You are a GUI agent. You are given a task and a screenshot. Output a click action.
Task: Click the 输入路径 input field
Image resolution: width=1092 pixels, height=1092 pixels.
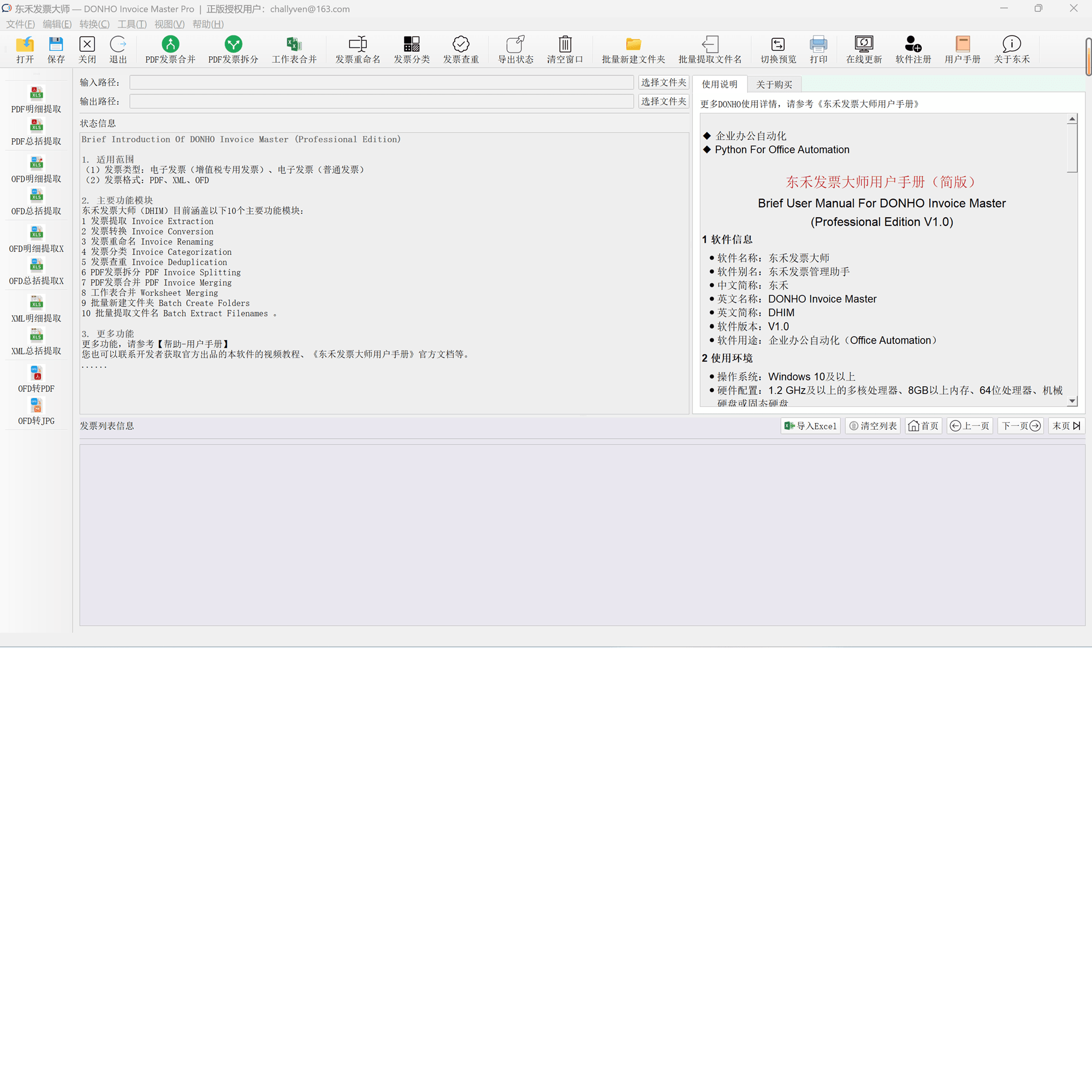point(382,82)
